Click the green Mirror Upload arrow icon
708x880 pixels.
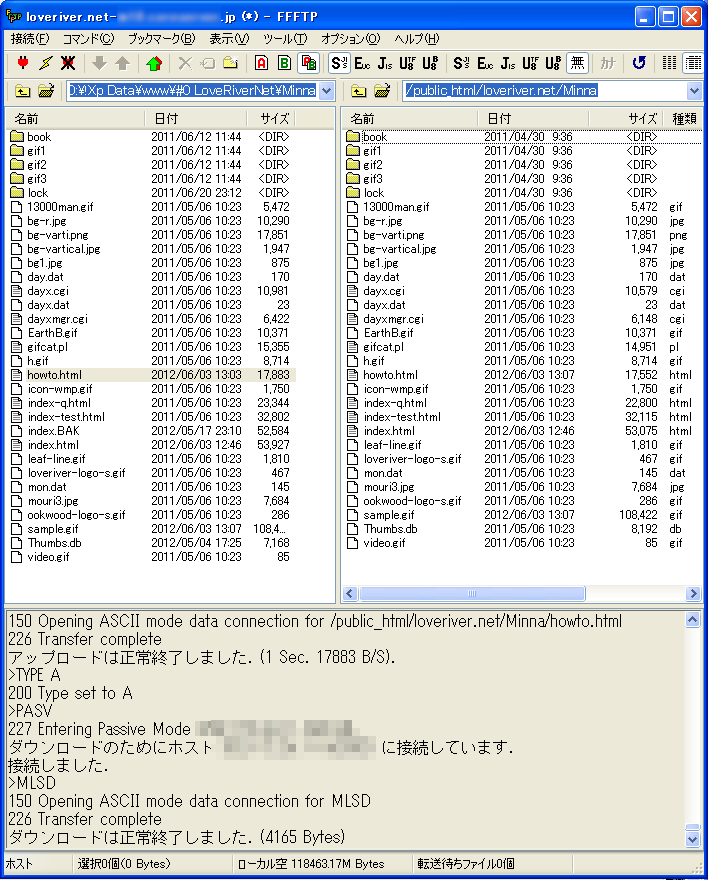pyautogui.click(x=154, y=63)
